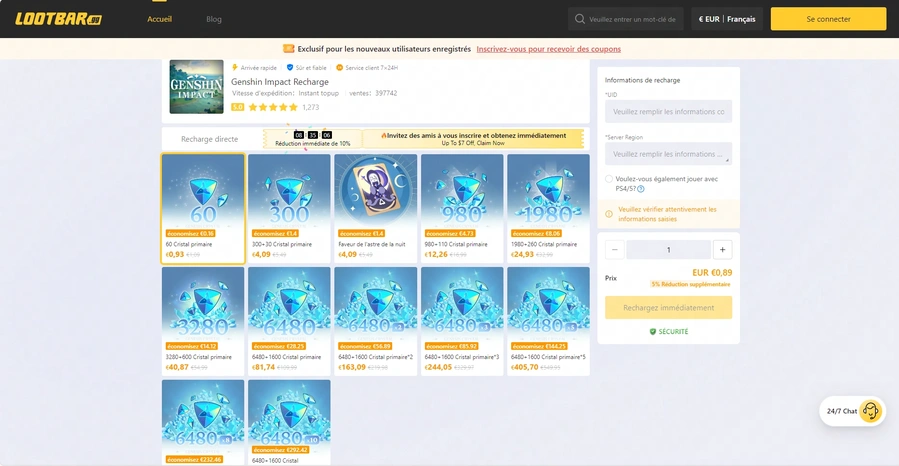899x466 pixels.
Task: Open the coupon signup link
Action: point(548,49)
